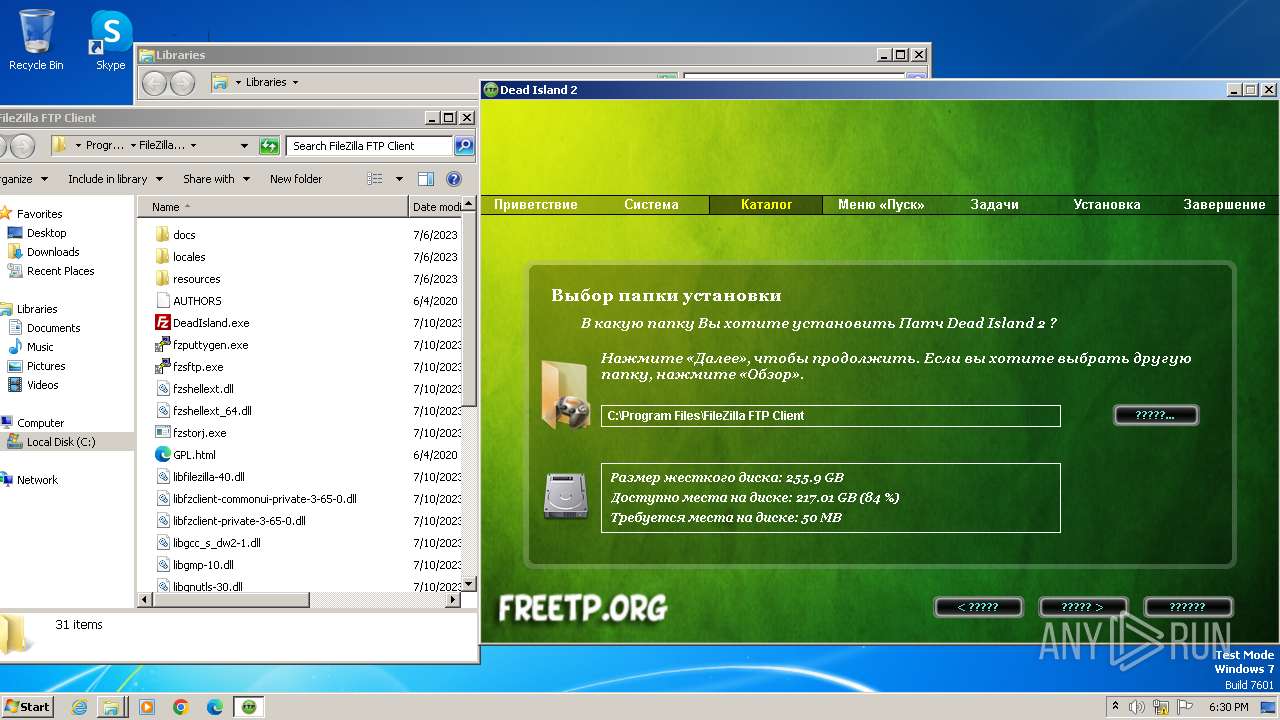Open the Explorer help icon
The width and height of the screenshot is (1280, 720).
click(x=454, y=179)
